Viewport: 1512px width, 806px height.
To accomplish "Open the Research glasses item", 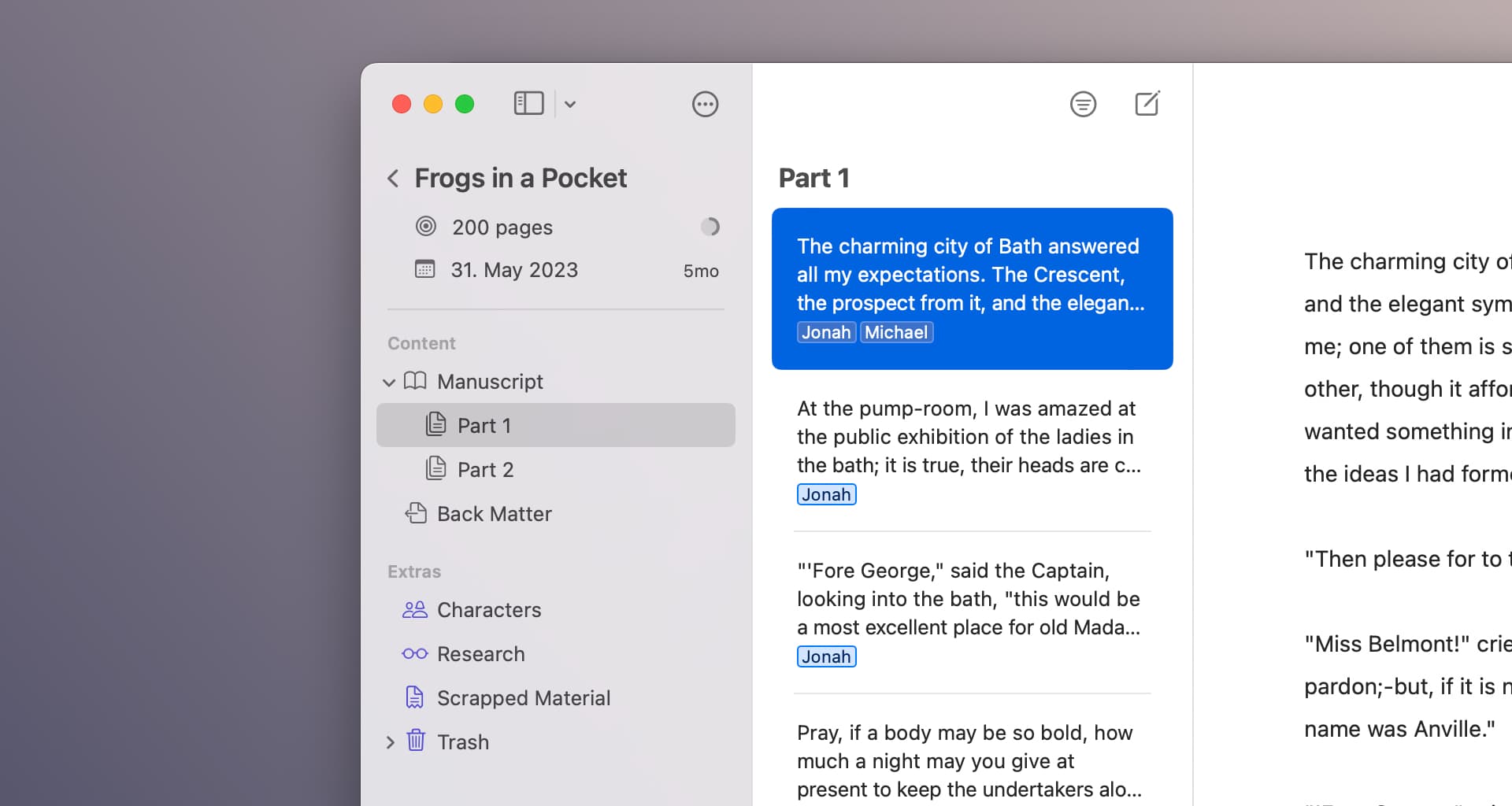I will (x=480, y=654).
